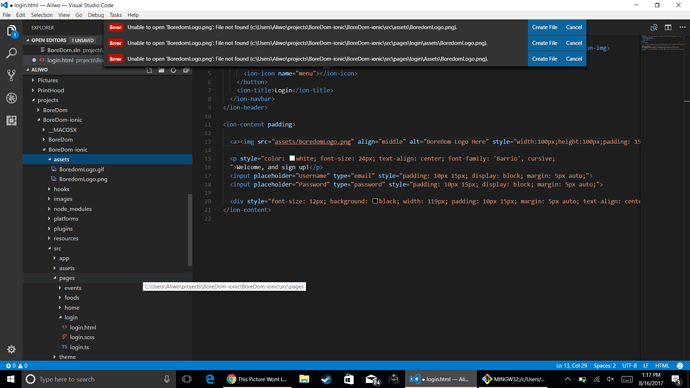
Task: Collapse all folders in explorer
Action: pos(186,70)
